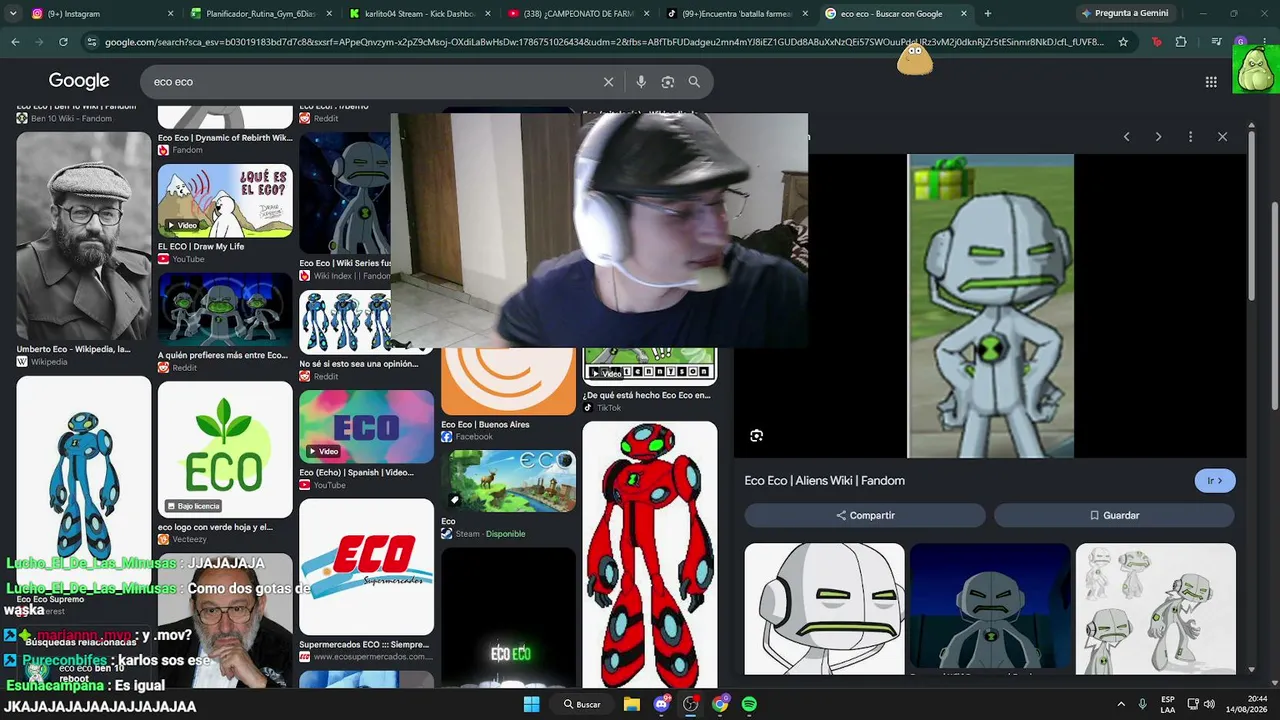Viewport: 1280px width, 720px height.
Task: Open volume controls in system tray
Action: tap(1210, 704)
